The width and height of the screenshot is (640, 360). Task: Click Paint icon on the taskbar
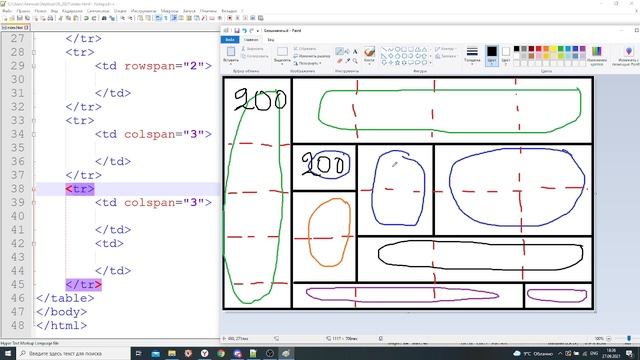pos(286,353)
